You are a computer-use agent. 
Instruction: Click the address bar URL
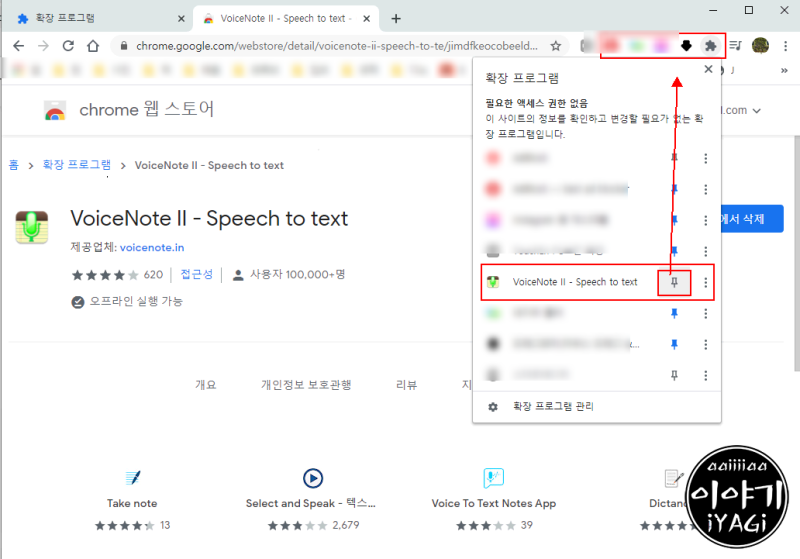(x=337, y=46)
